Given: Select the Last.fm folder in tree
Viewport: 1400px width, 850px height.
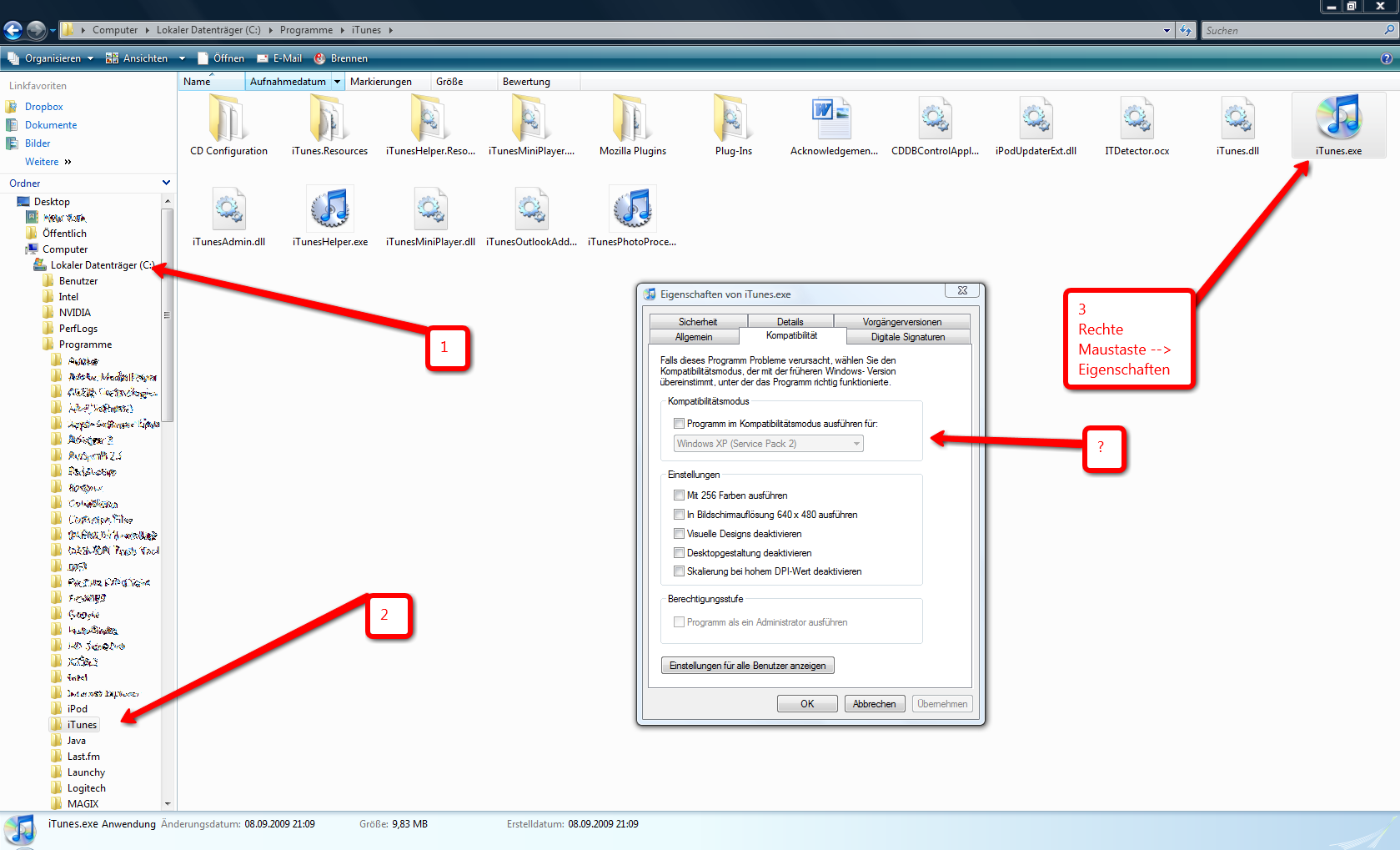Looking at the screenshot, I should (83, 757).
